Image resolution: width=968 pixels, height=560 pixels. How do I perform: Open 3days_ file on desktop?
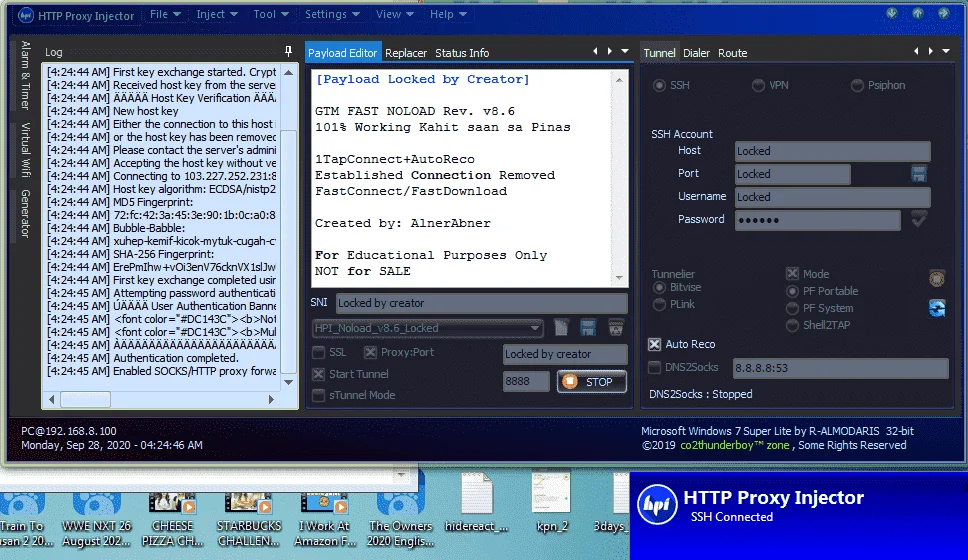[x=611, y=504]
